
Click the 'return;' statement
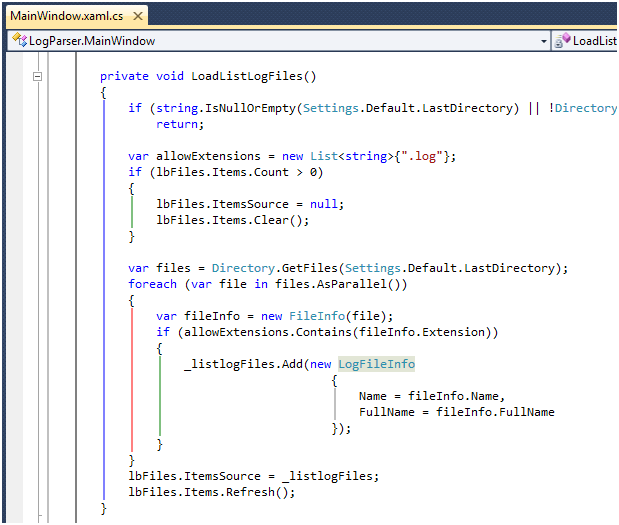(x=180, y=124)
